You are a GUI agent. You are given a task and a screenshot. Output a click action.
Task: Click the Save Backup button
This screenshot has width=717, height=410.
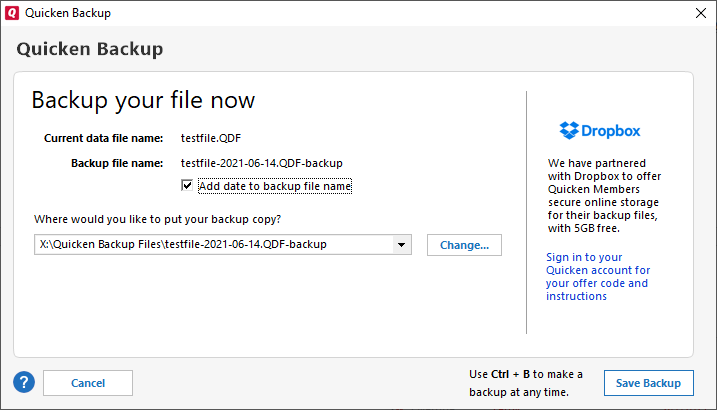point(648,383)
